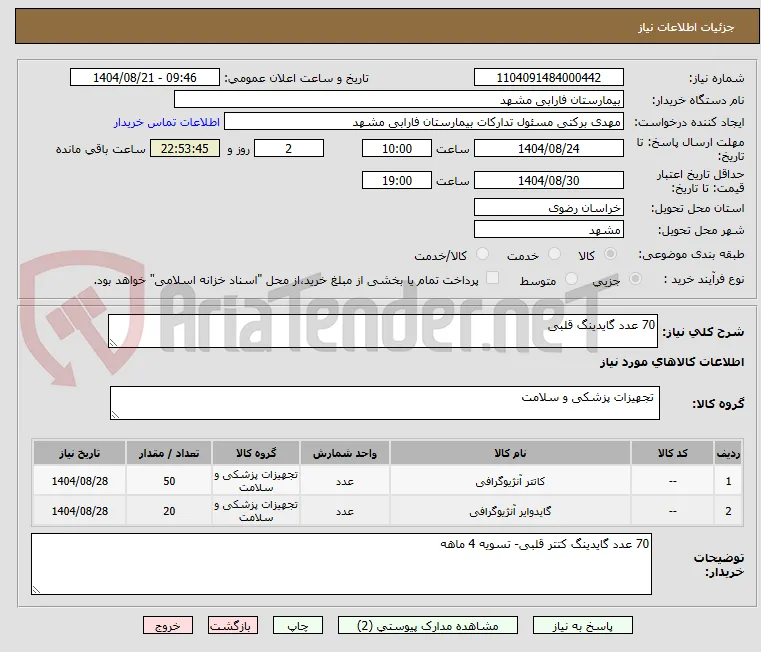Select the خدمت radio button
Screen dimensions: 761x652
[554, 254]
